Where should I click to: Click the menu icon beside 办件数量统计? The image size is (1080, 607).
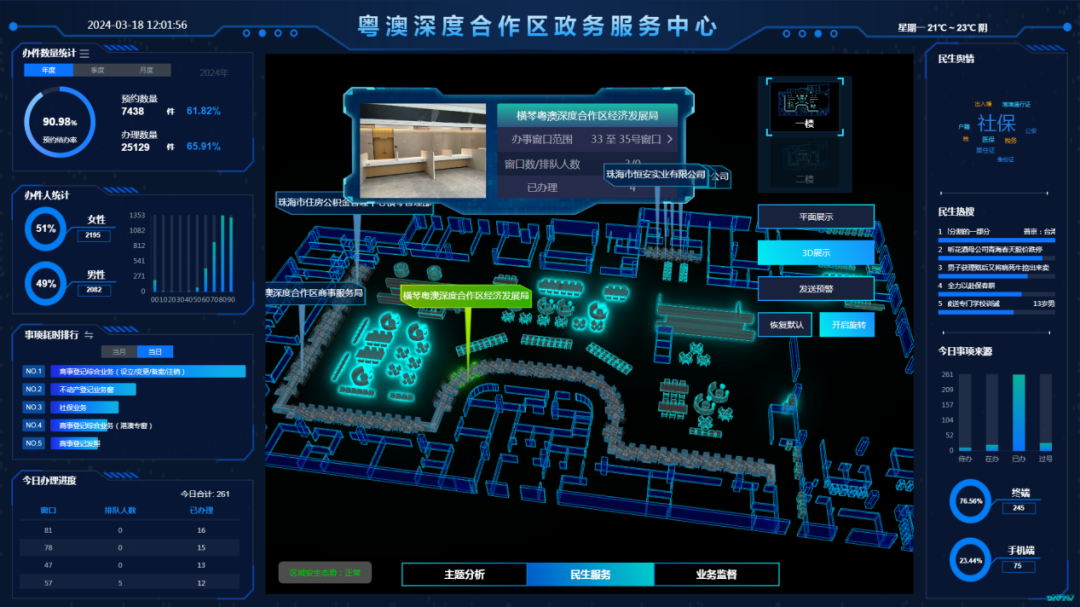(84, 53)
